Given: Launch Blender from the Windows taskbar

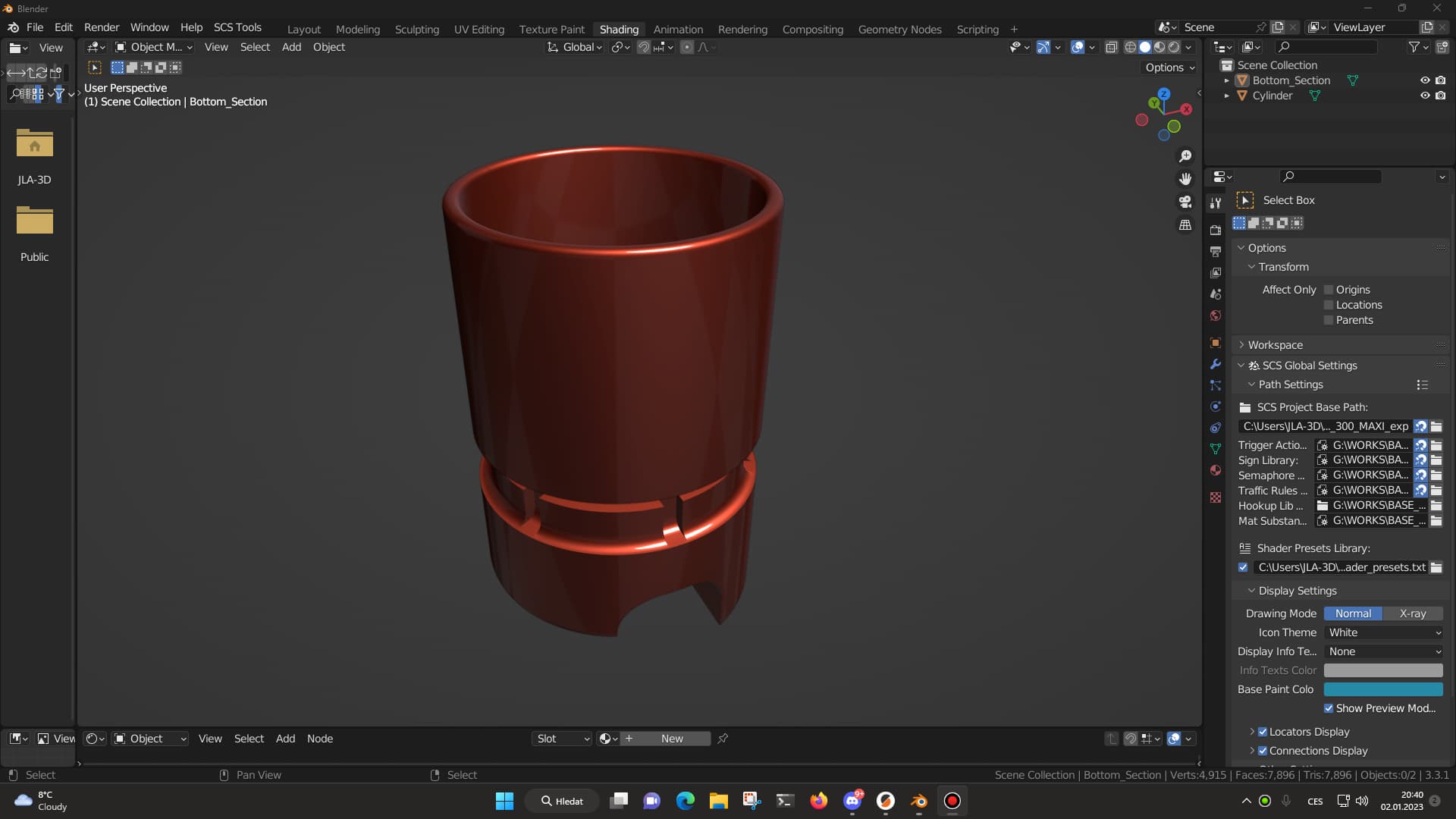Looking at the screenshot, I should click(919, 801).
